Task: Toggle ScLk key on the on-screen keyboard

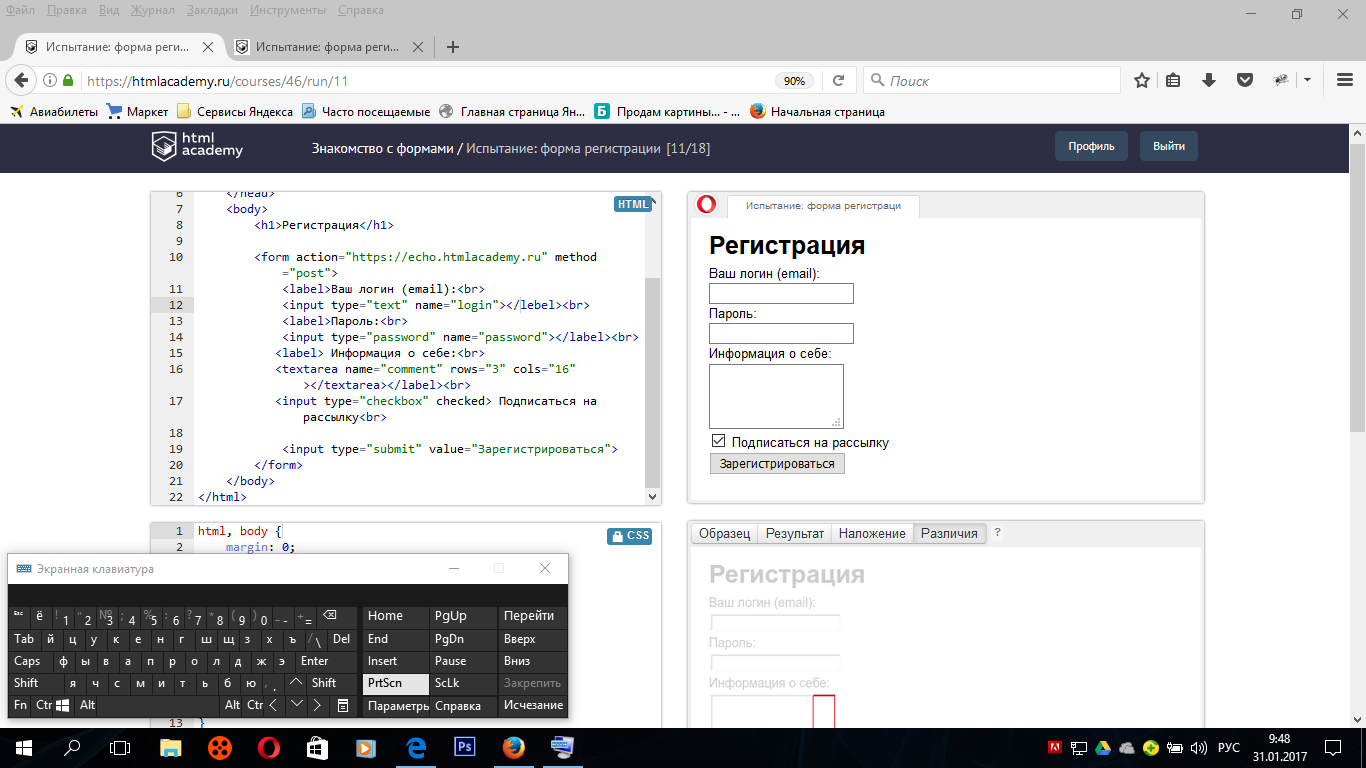Action: point(447,683)
